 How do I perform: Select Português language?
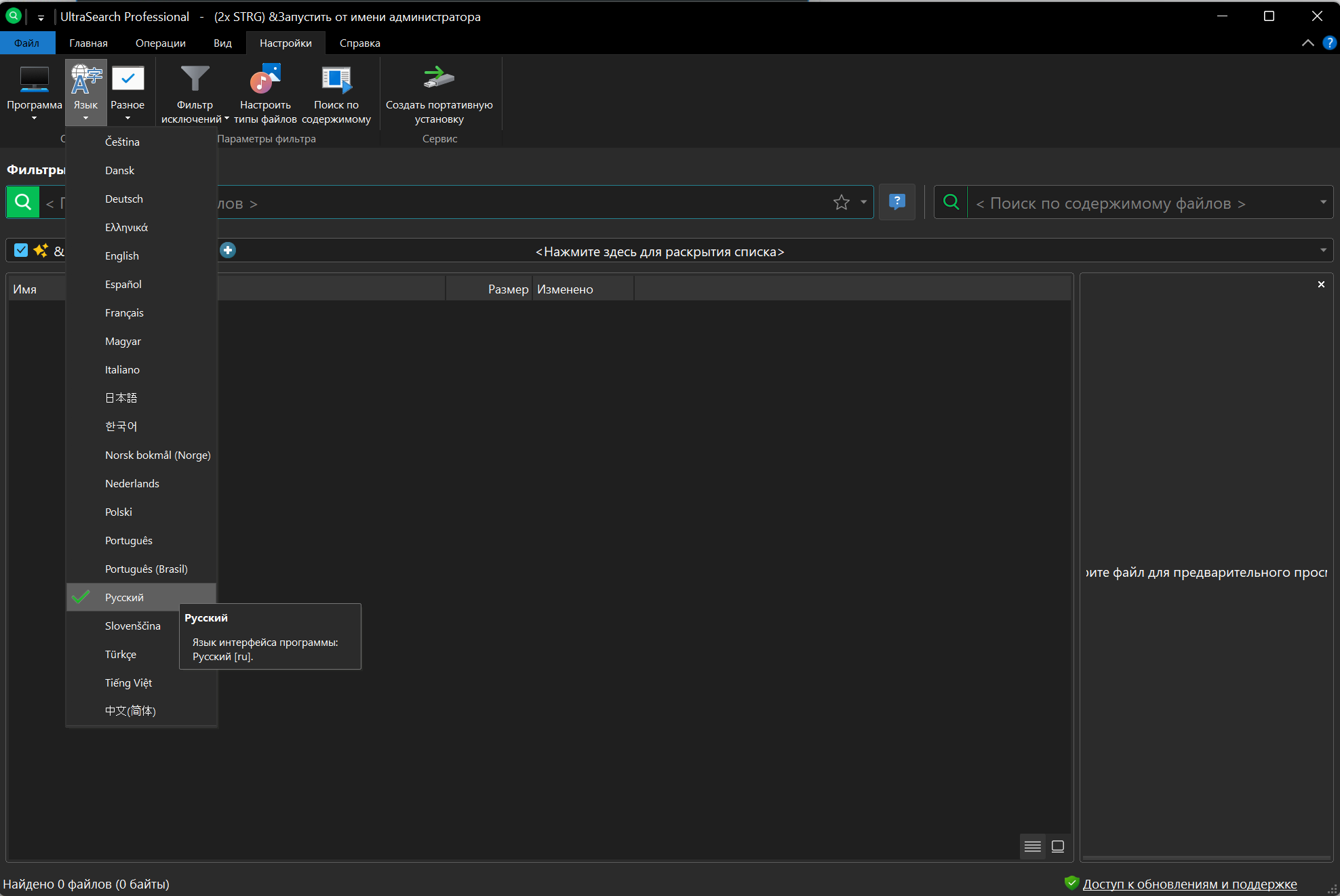pos(141,540)
